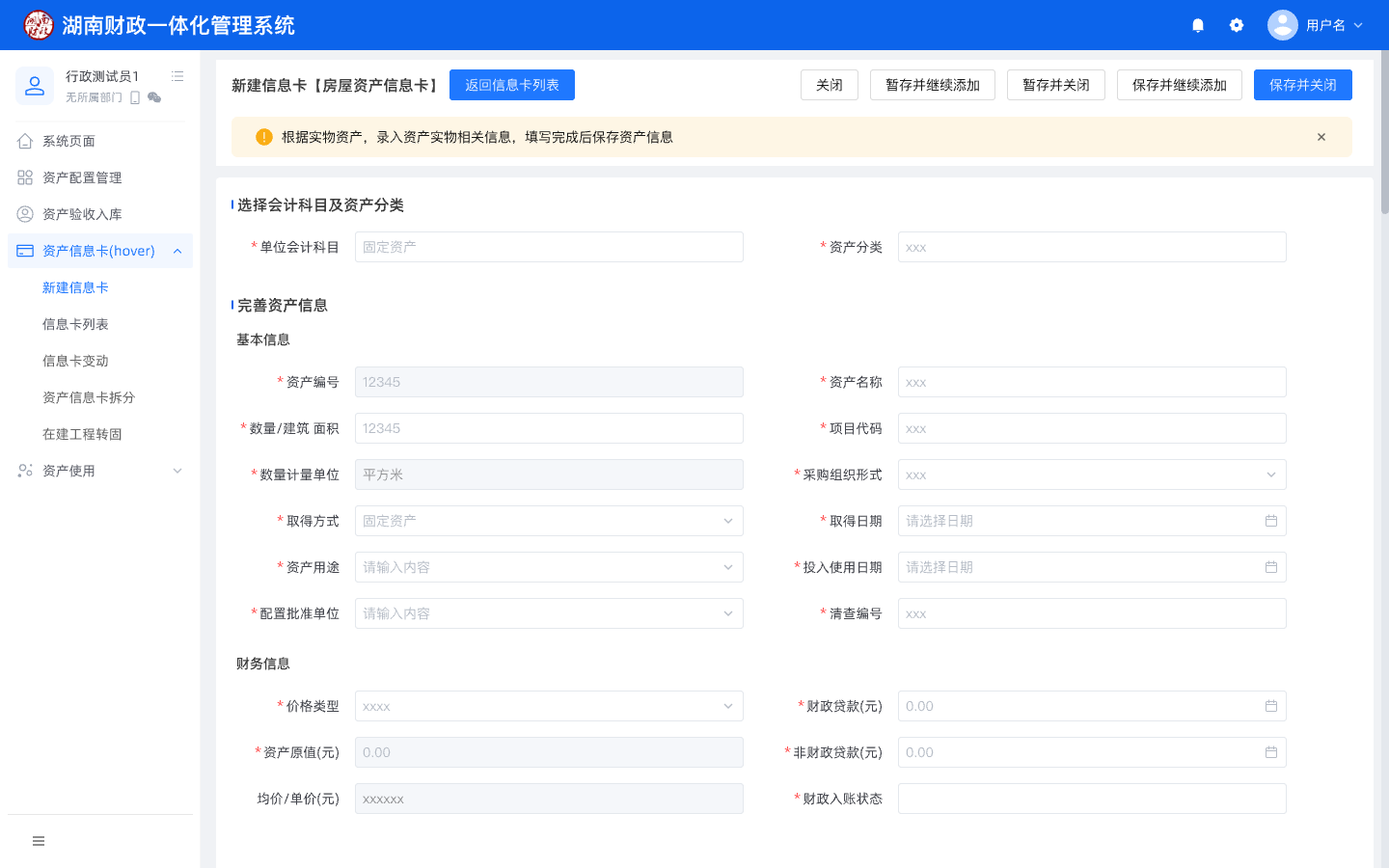The image size is (1389, 868).
Task: Click the notification bell icon
Action: point(1198,25)
